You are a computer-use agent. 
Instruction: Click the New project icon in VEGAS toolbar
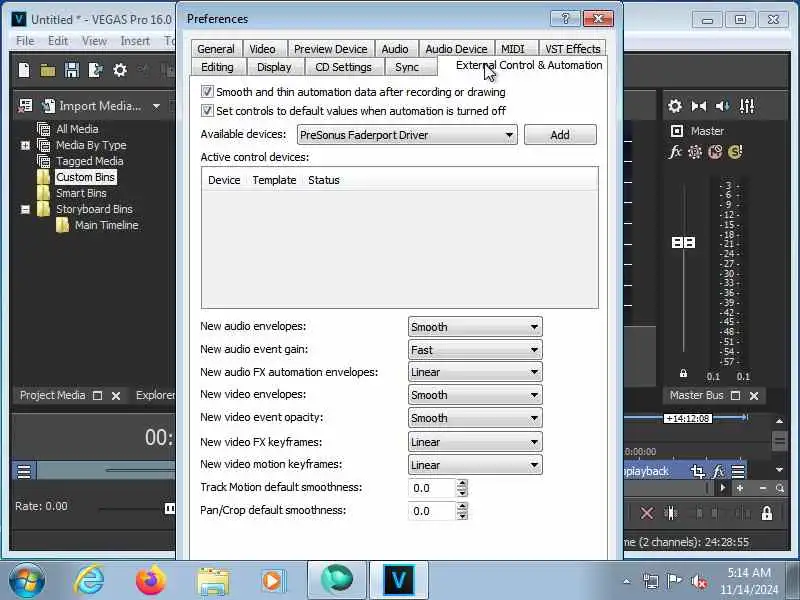24,70
